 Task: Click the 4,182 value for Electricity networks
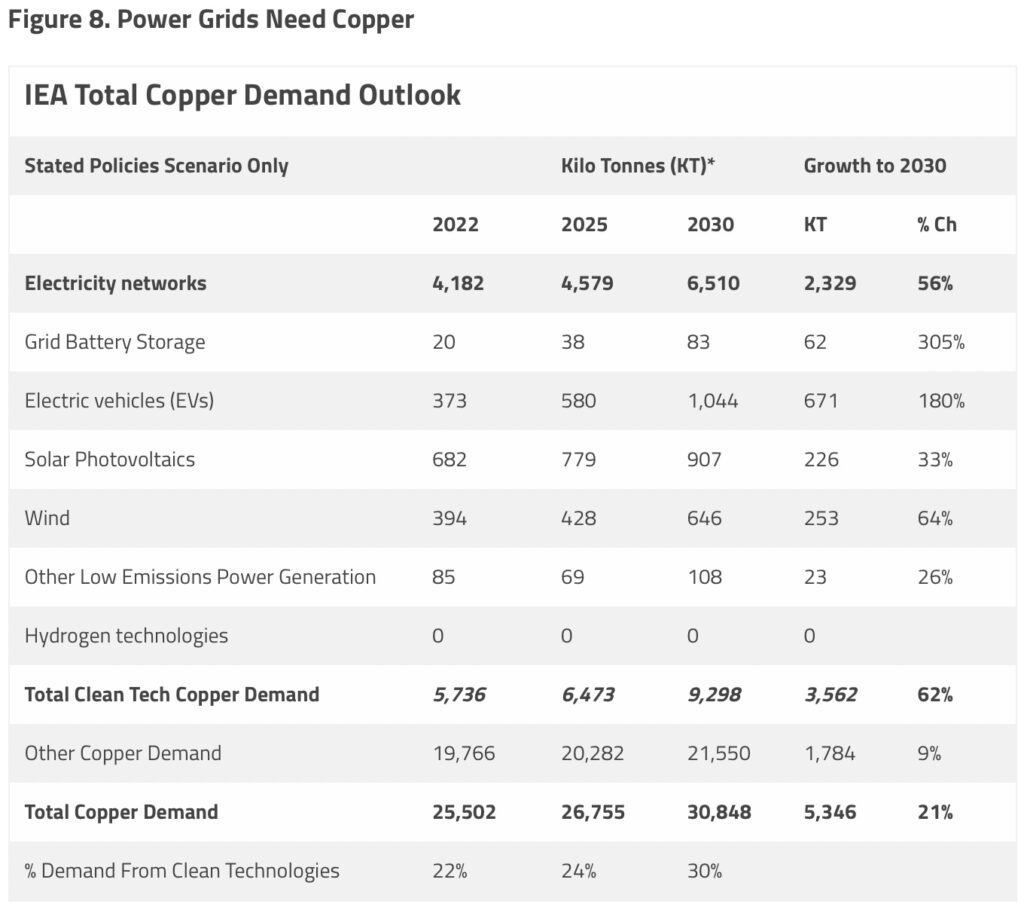click(458, 284)
